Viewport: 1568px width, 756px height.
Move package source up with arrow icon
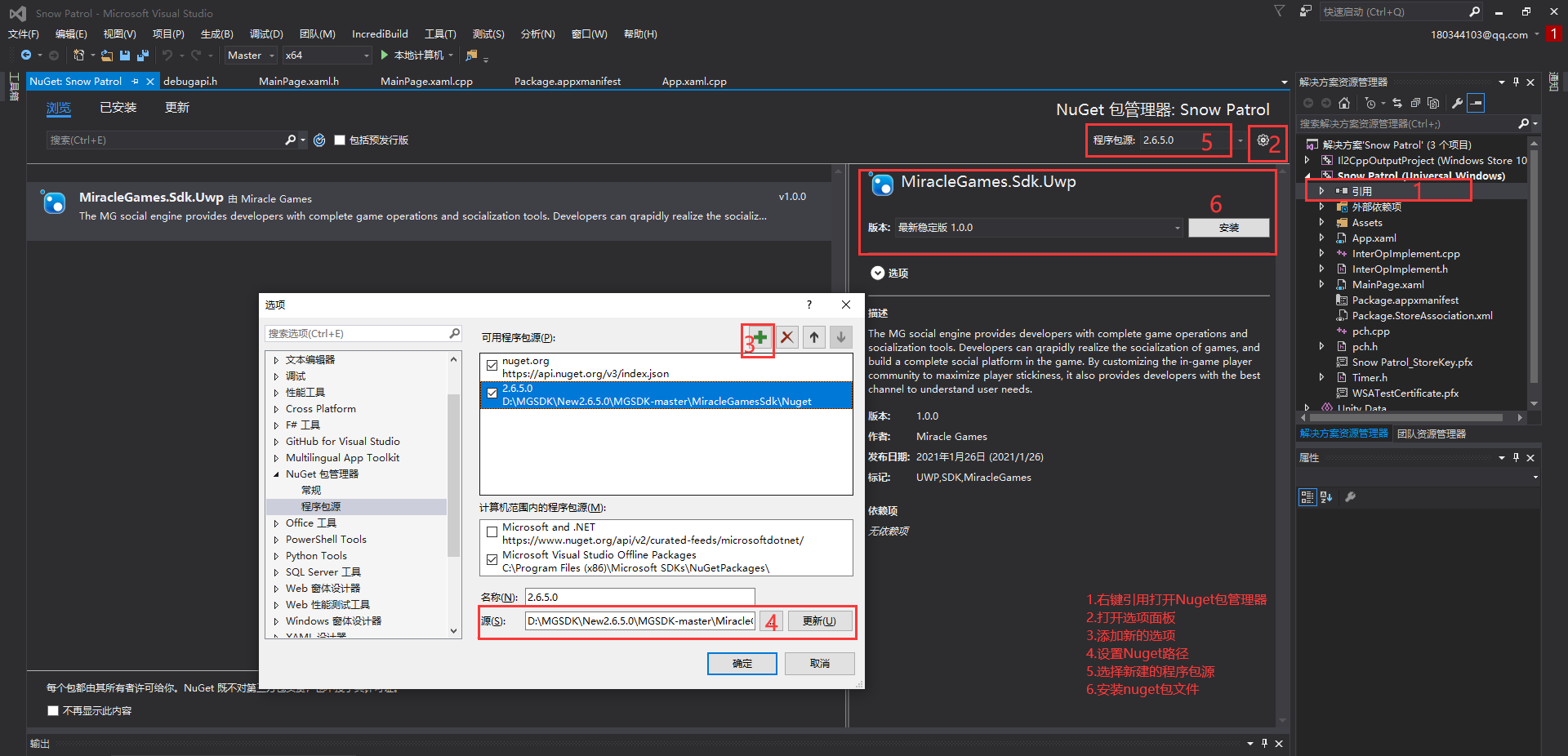[x=814, y=337]
